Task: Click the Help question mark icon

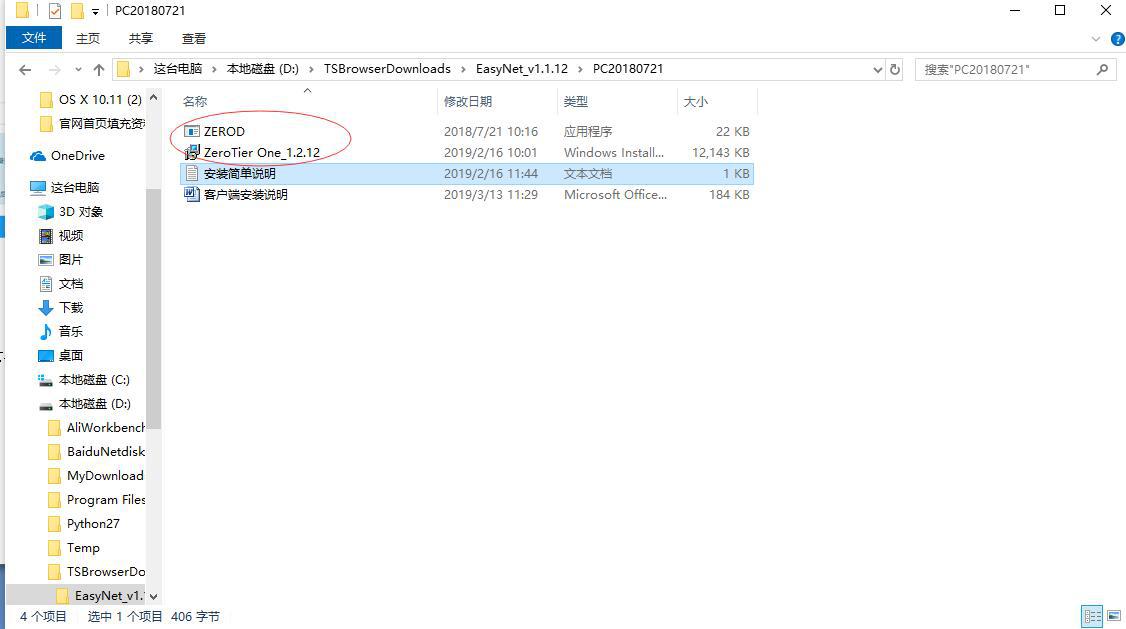Action: 1117,39
